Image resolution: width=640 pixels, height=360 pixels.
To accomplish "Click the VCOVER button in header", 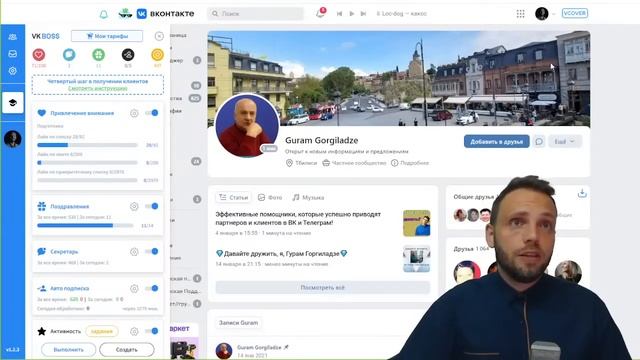I will coord(575,13).
